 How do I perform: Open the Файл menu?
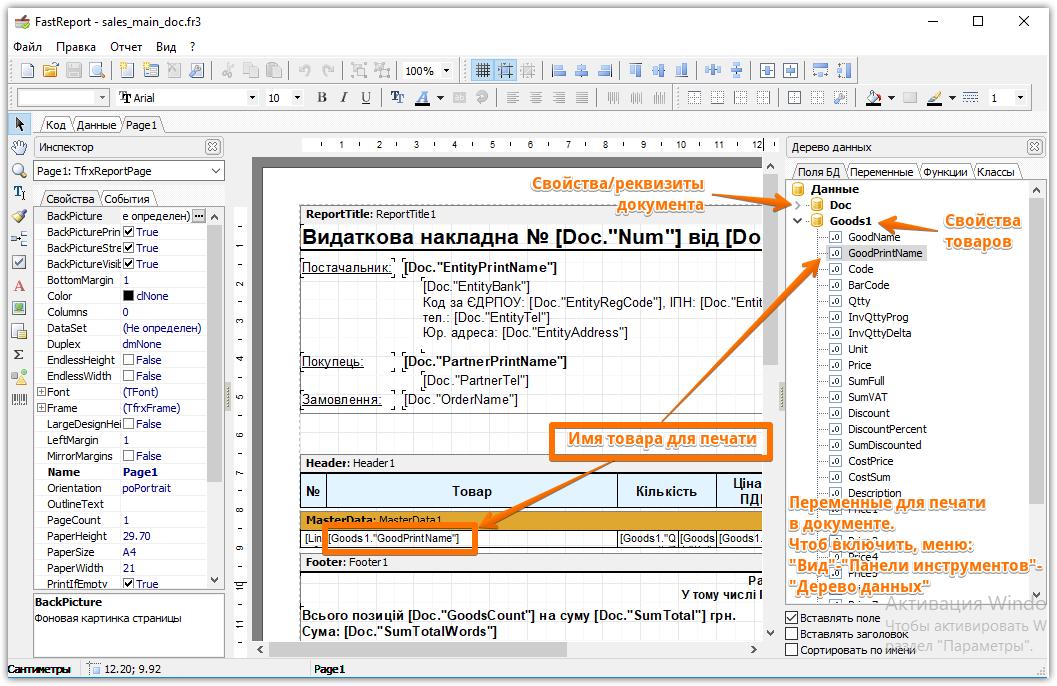28,46
